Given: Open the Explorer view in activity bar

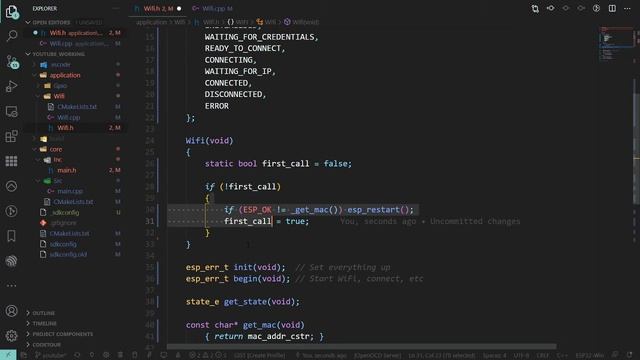Looking at the screenshot, I should (x=11, y=11).
